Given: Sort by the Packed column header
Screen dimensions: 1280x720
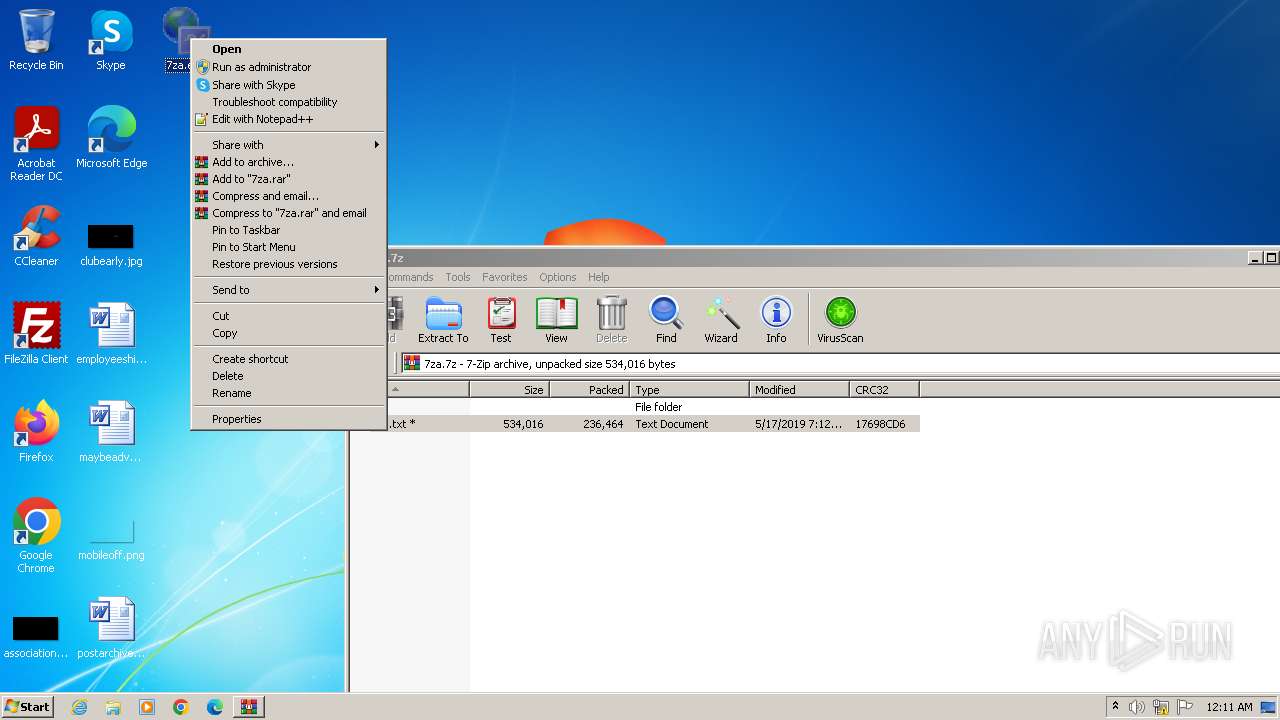Looking at the screenshot, I should [589, 390].
